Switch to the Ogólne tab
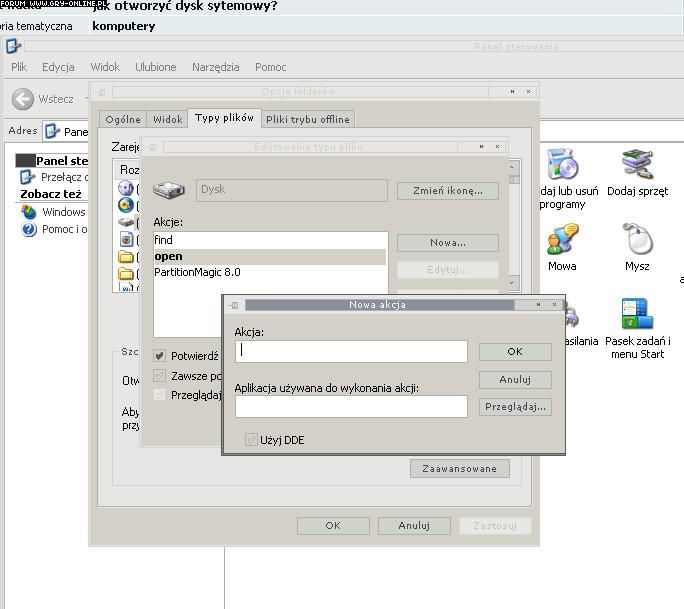The height and width of the screenshot is (609, 684). [x=123, y=119]
